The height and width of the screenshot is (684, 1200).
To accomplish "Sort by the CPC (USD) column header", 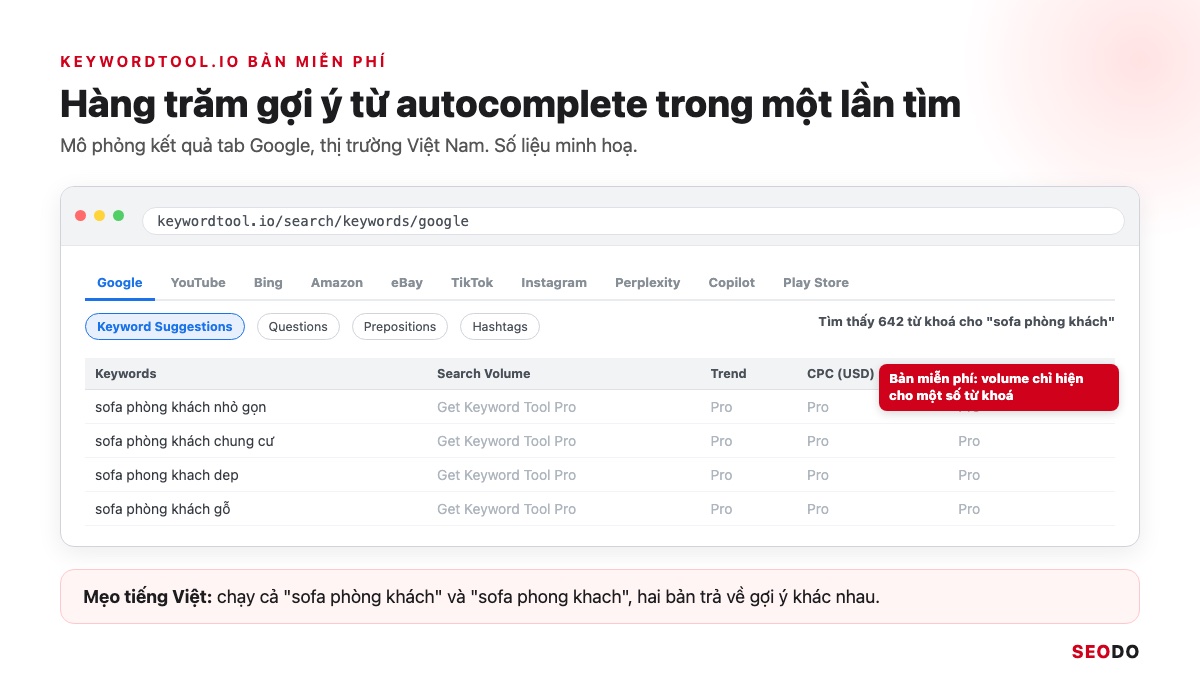I will click(x=841, y=374).
